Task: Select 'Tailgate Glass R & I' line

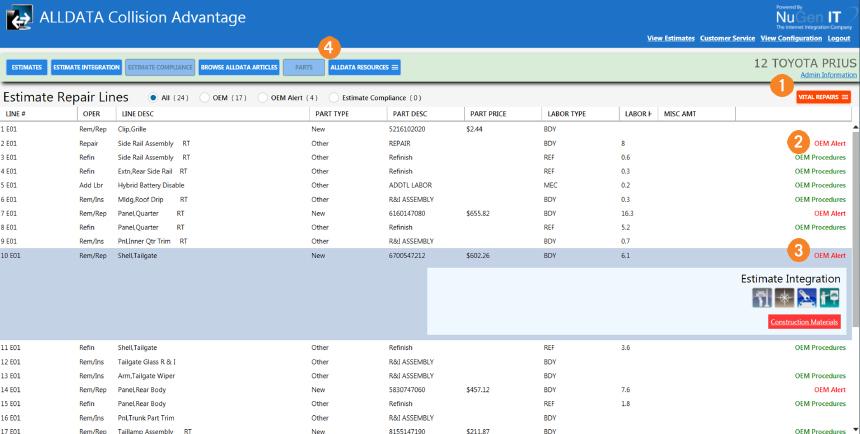Action: 147,362
